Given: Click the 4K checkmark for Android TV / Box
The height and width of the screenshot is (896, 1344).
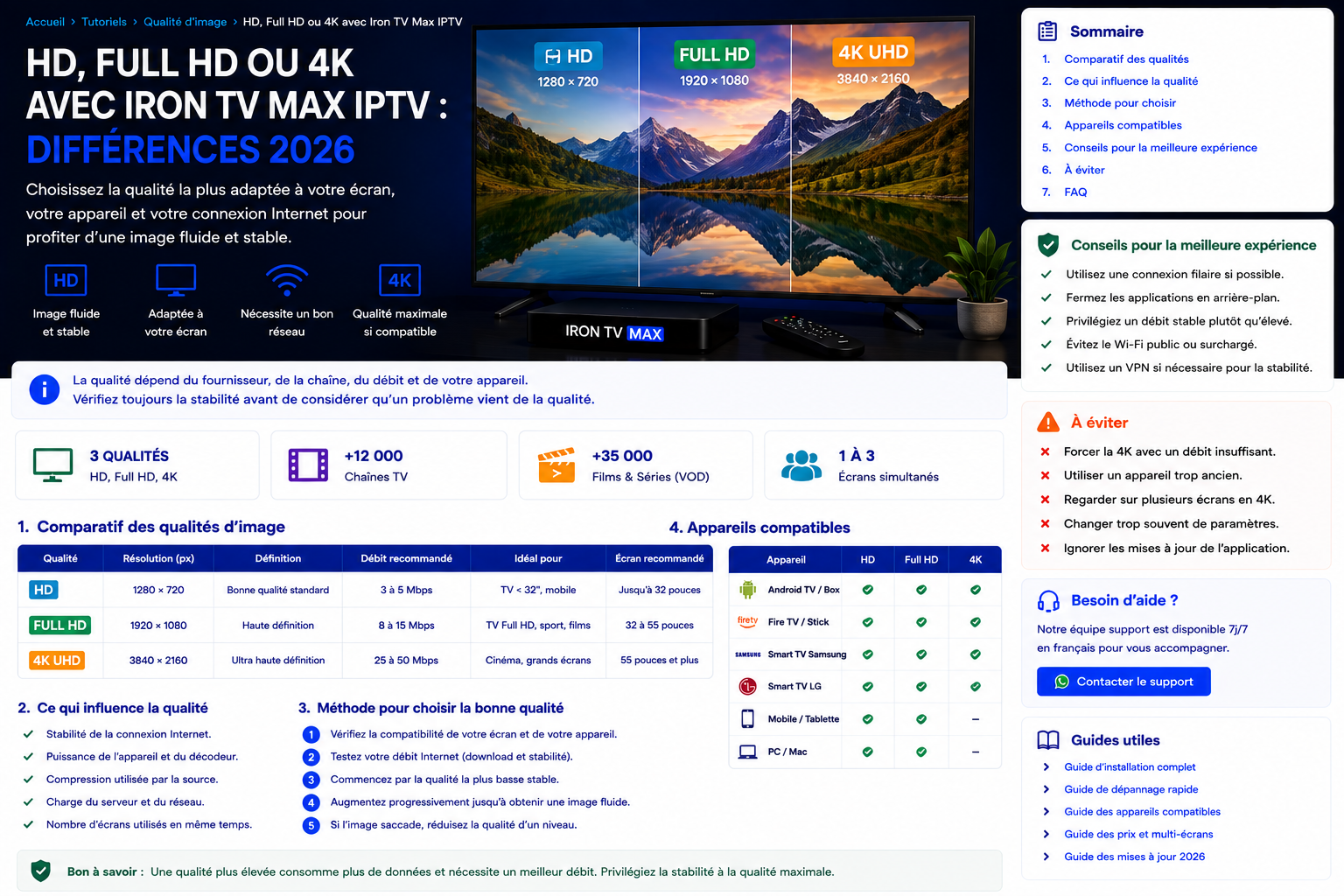Looking at the screenshot, I should tap(975, 590).
